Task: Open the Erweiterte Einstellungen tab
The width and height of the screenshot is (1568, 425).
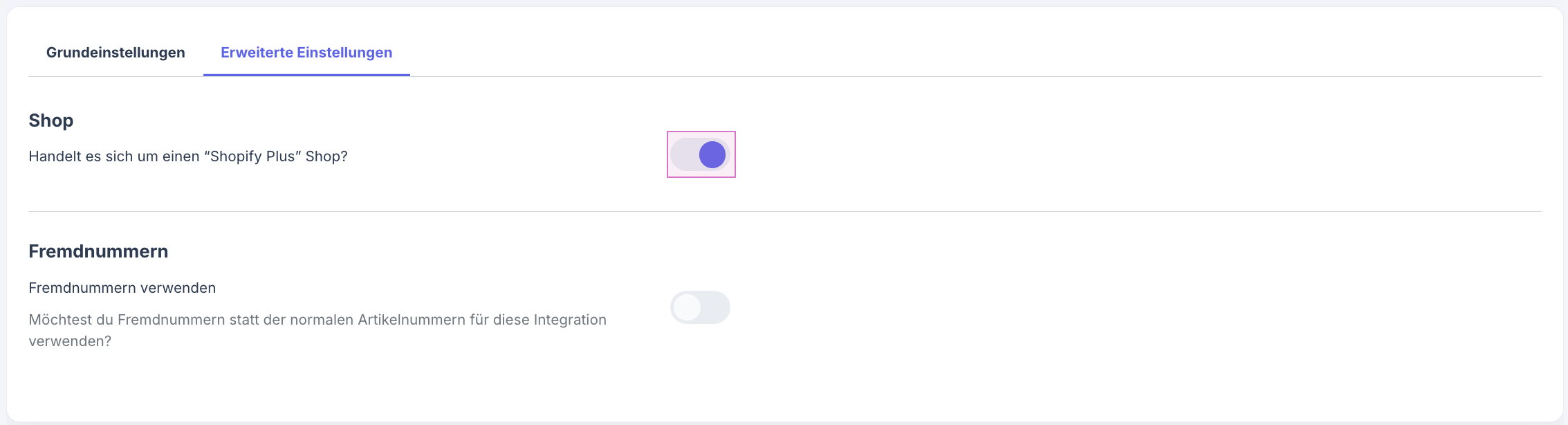Action: pyautogui.click(x=306, y=53)
